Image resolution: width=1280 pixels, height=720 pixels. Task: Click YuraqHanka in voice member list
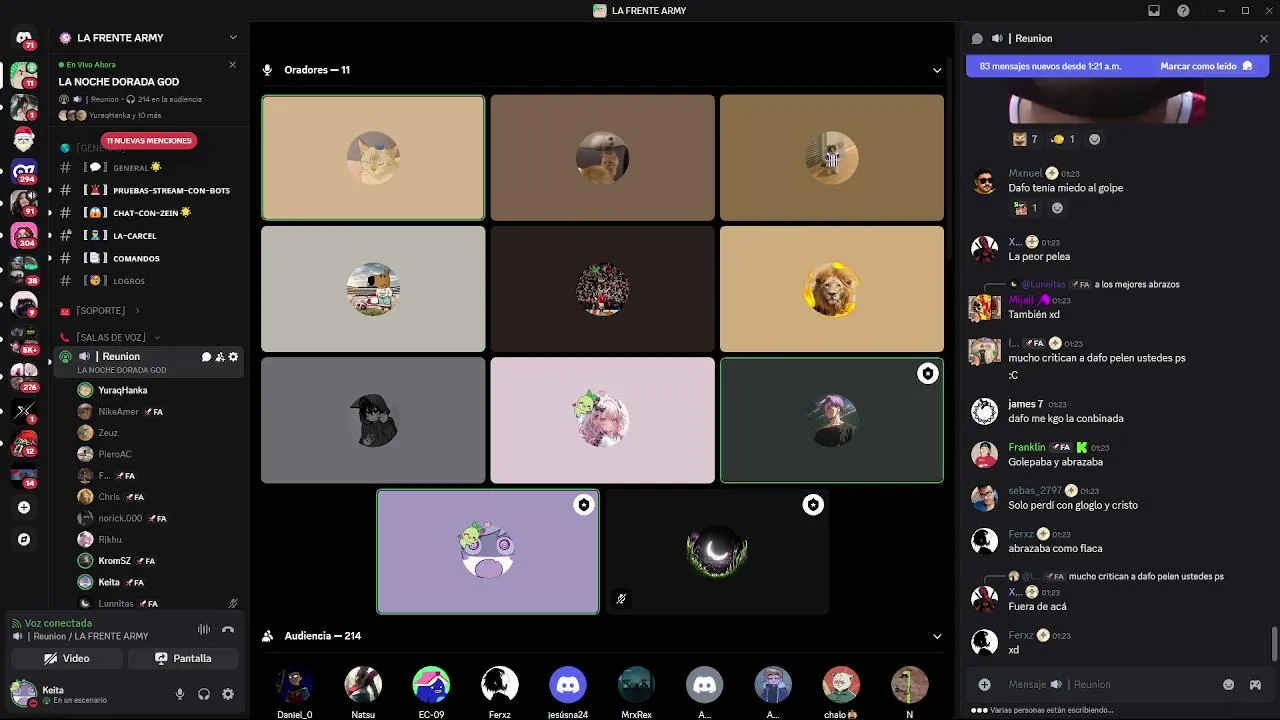122,390
